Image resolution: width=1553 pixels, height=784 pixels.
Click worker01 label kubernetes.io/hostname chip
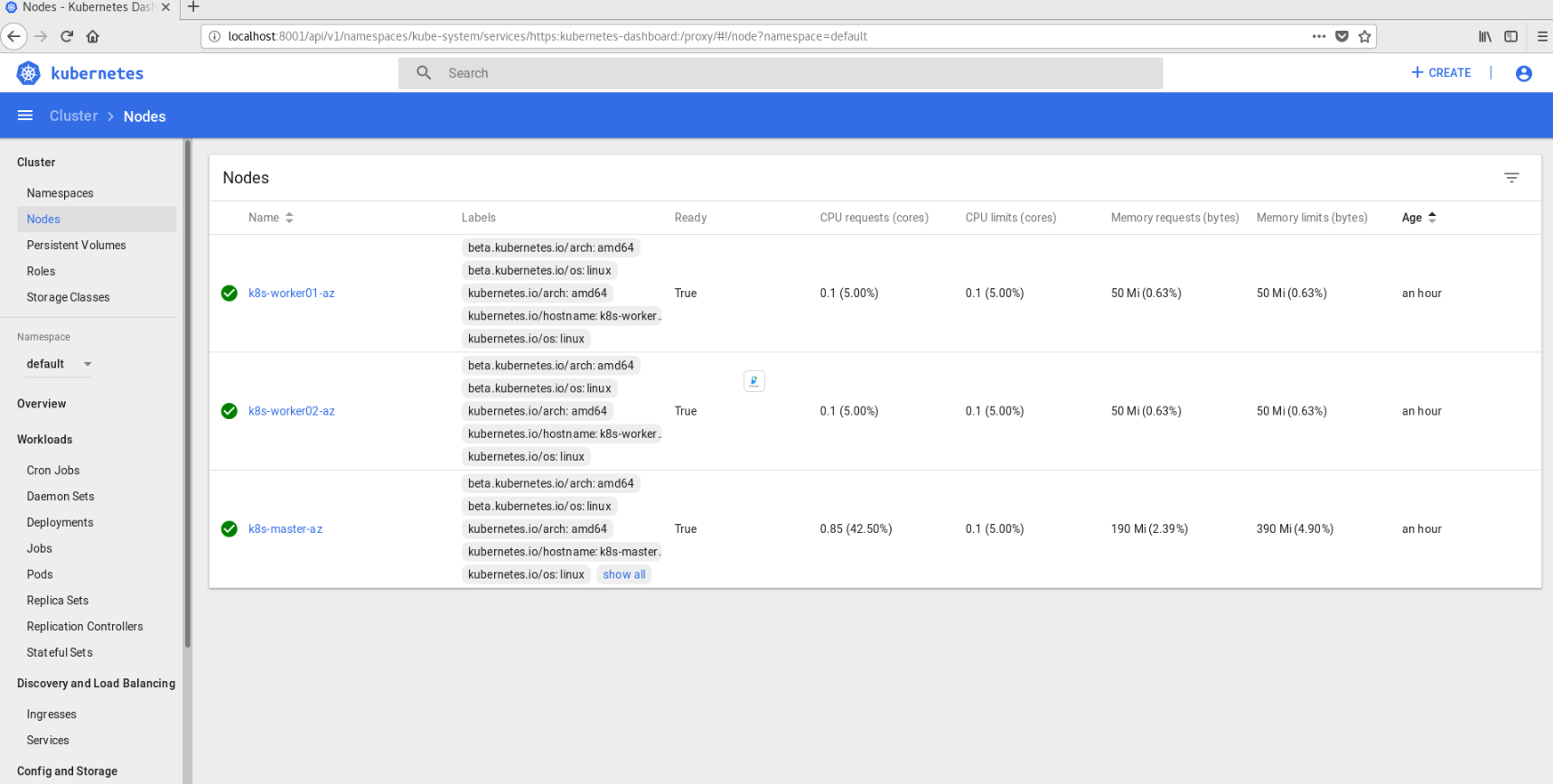562,316
